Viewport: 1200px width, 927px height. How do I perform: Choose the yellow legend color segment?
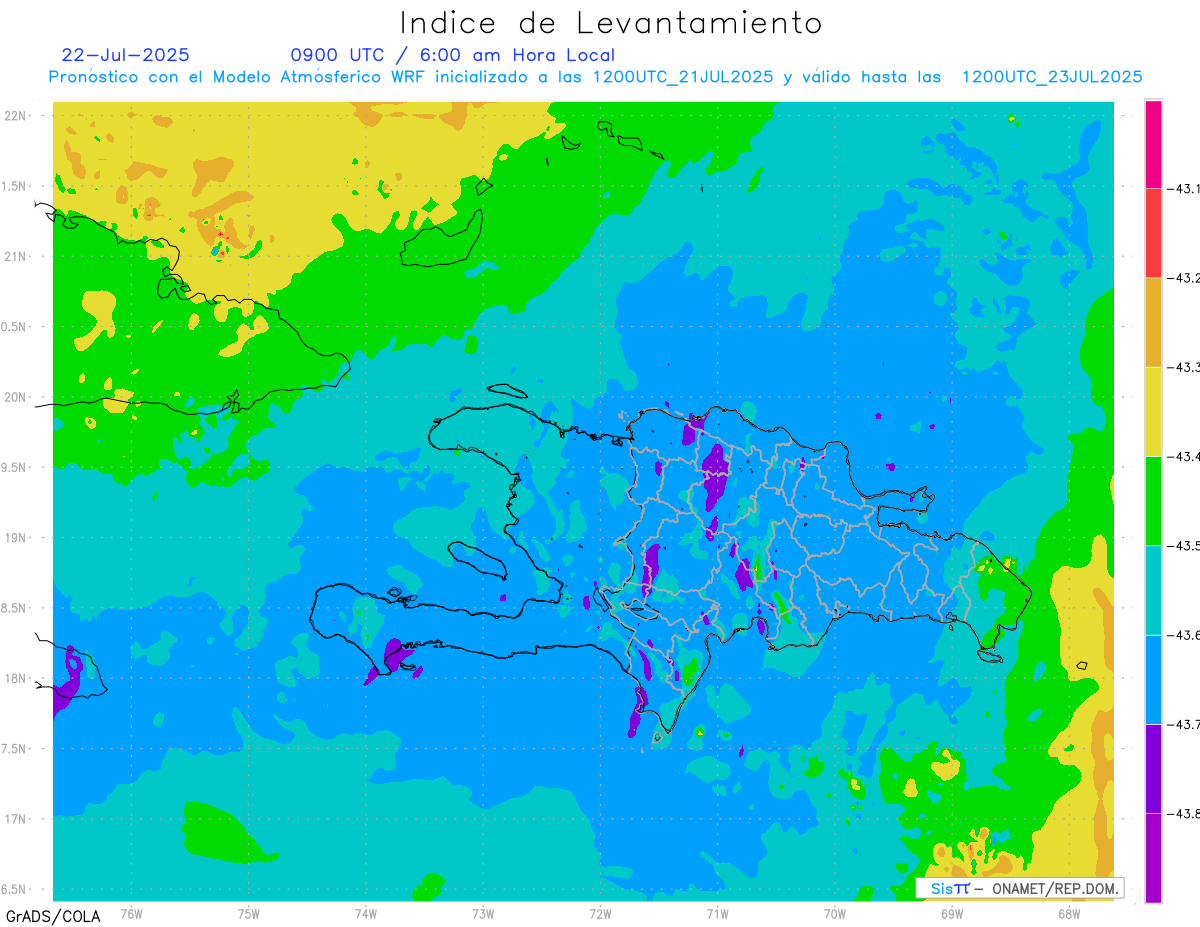[1153, 411]
